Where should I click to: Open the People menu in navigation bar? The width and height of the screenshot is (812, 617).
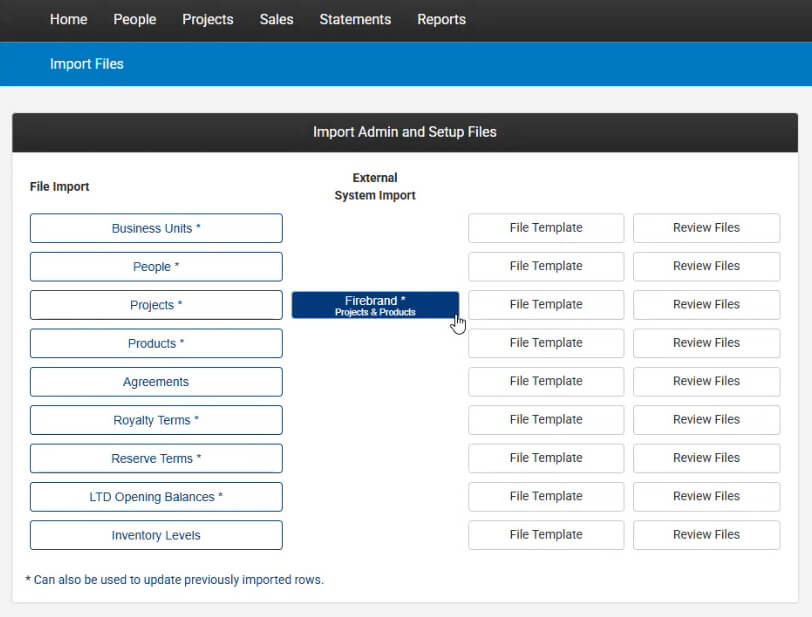click(x=134, y=19)
